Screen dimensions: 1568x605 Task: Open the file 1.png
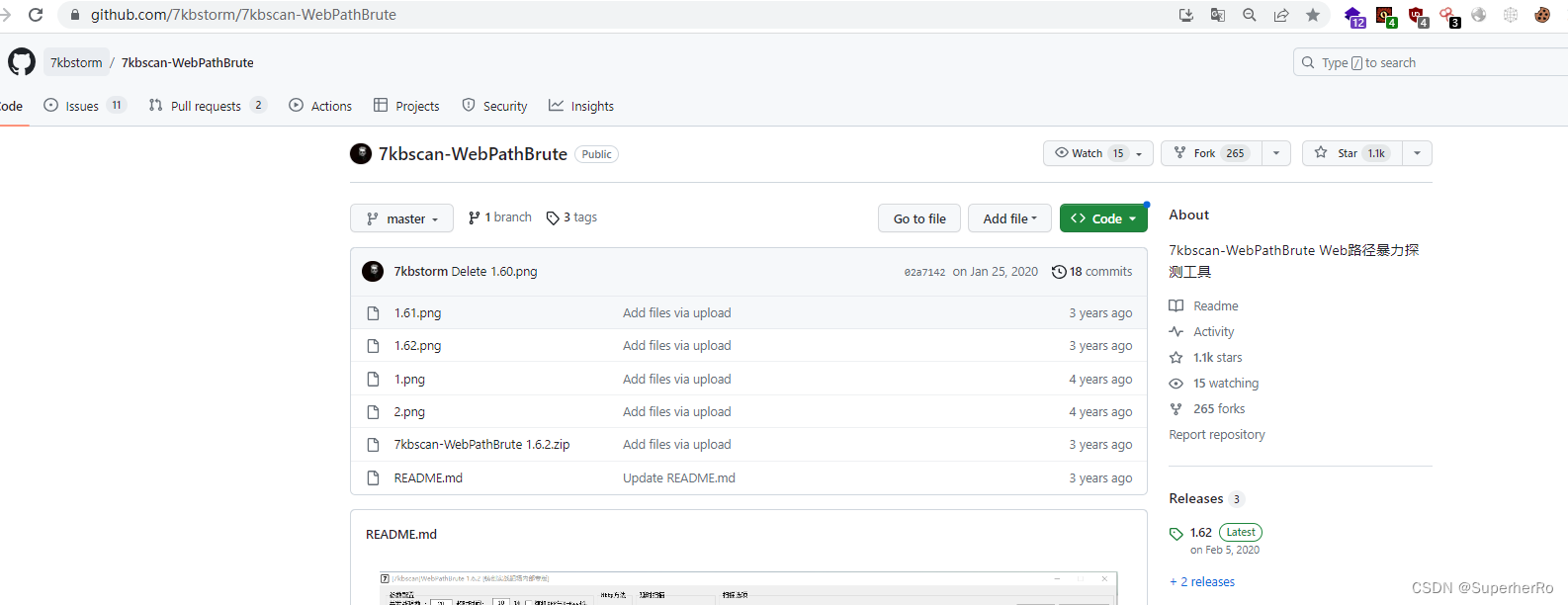(x=409, y=380)
